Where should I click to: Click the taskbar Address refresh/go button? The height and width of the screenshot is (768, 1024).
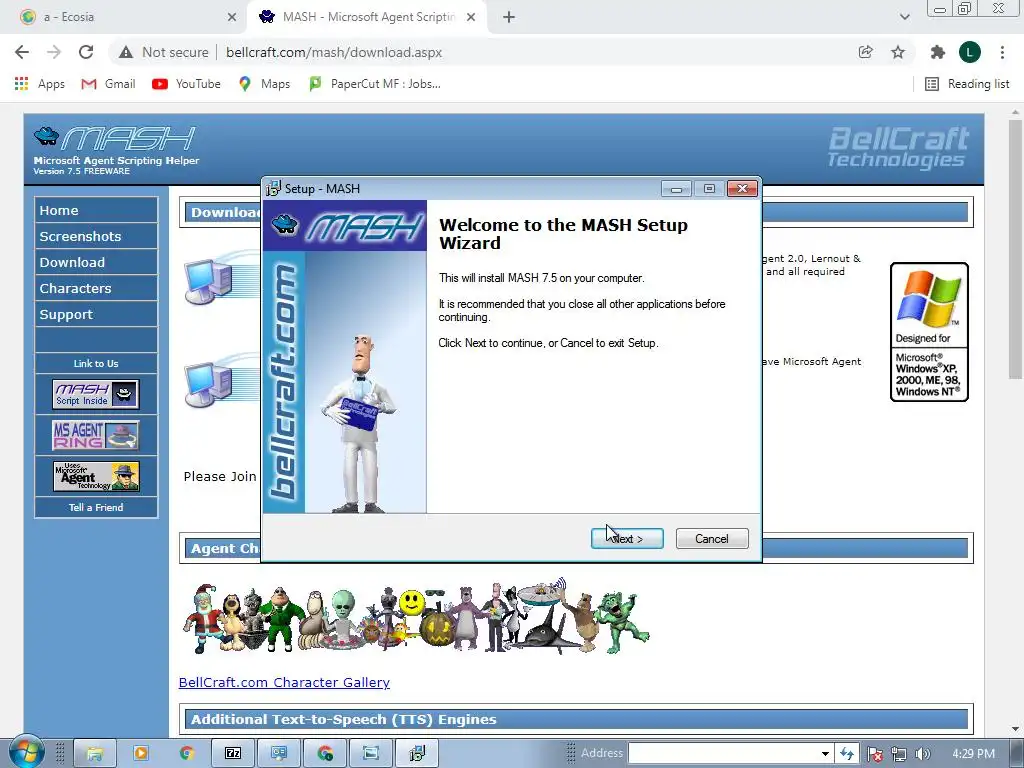847,753
